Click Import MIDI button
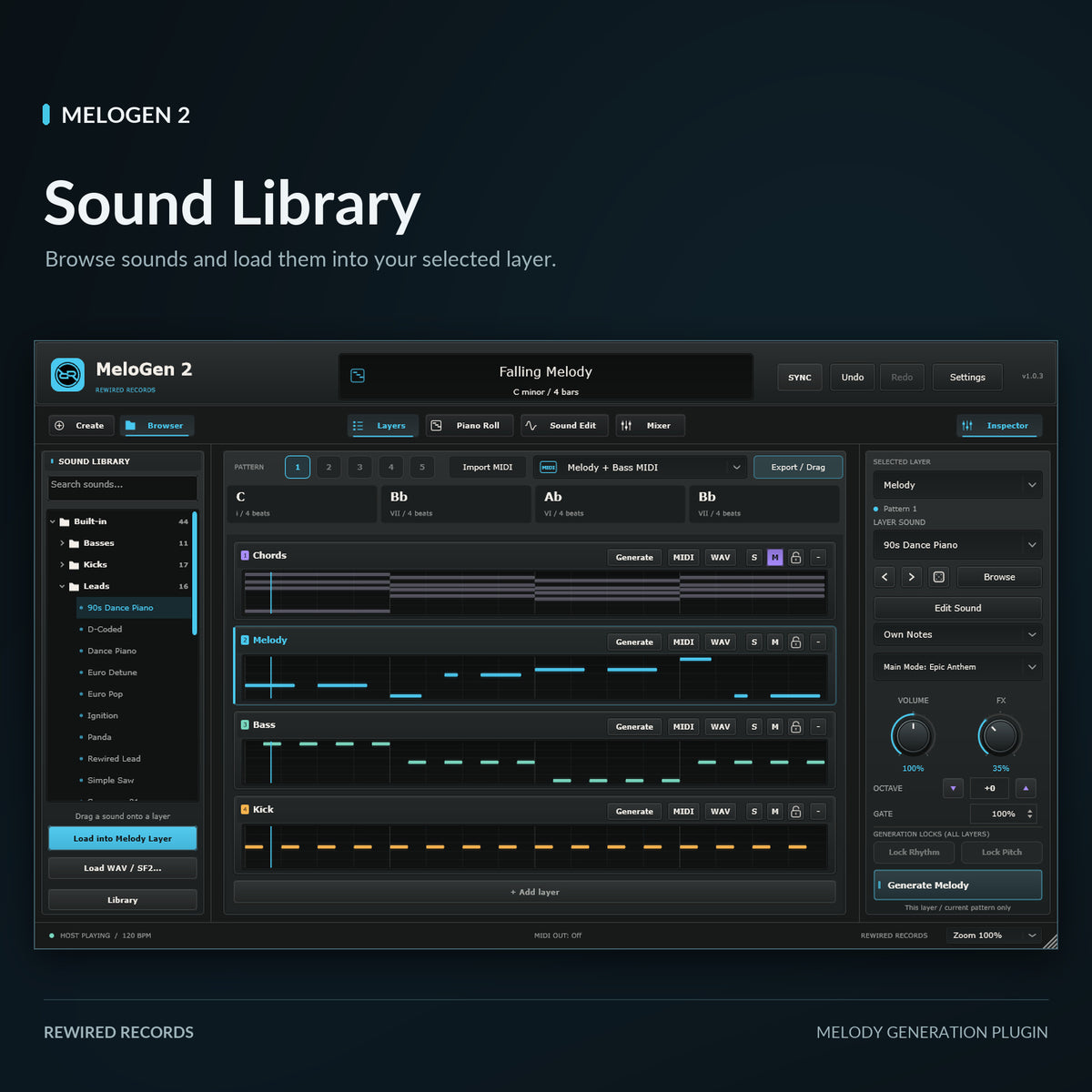This screenshot has height=1092, width=1092. coord(488,467)
